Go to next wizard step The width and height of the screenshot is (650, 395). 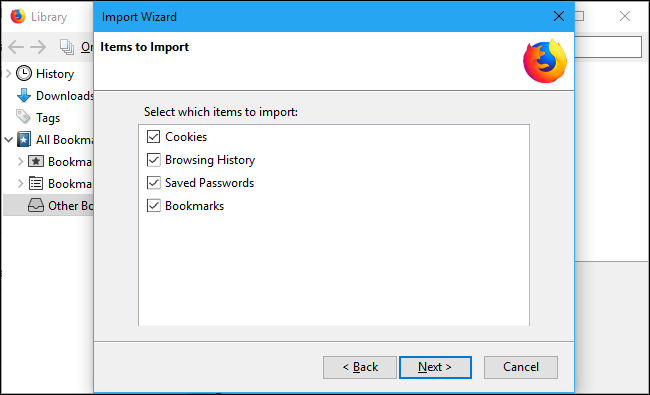click(x=435, y=367)
